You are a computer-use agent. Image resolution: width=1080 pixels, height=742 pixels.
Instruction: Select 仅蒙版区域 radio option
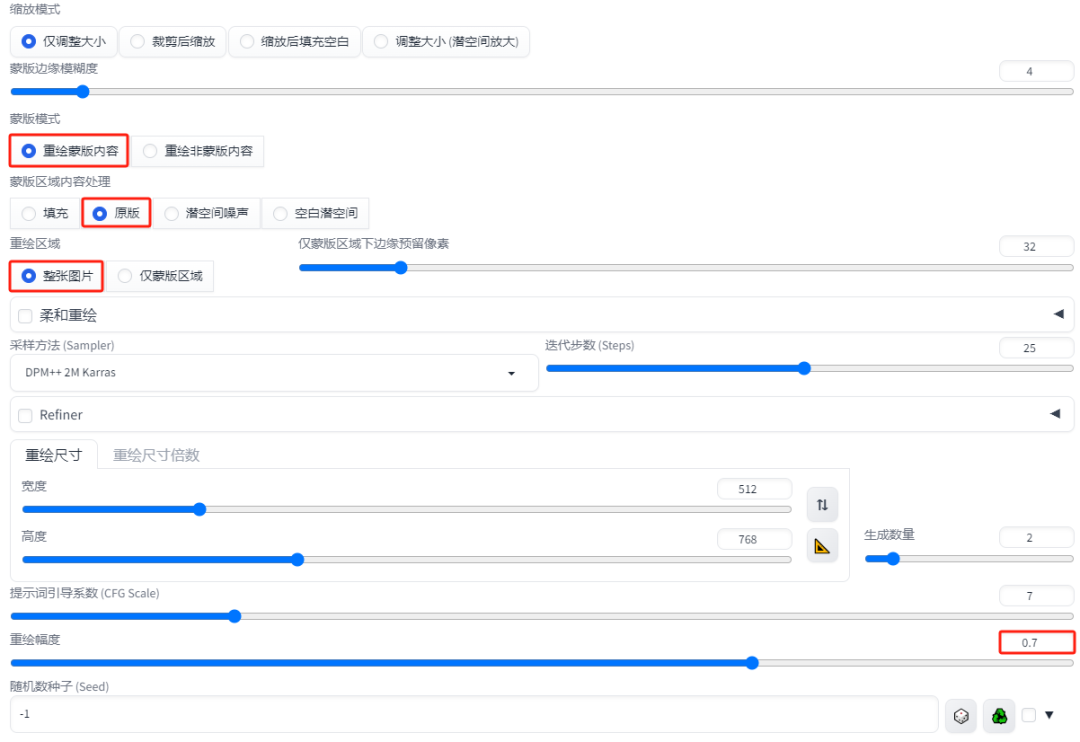click(160, 276)
